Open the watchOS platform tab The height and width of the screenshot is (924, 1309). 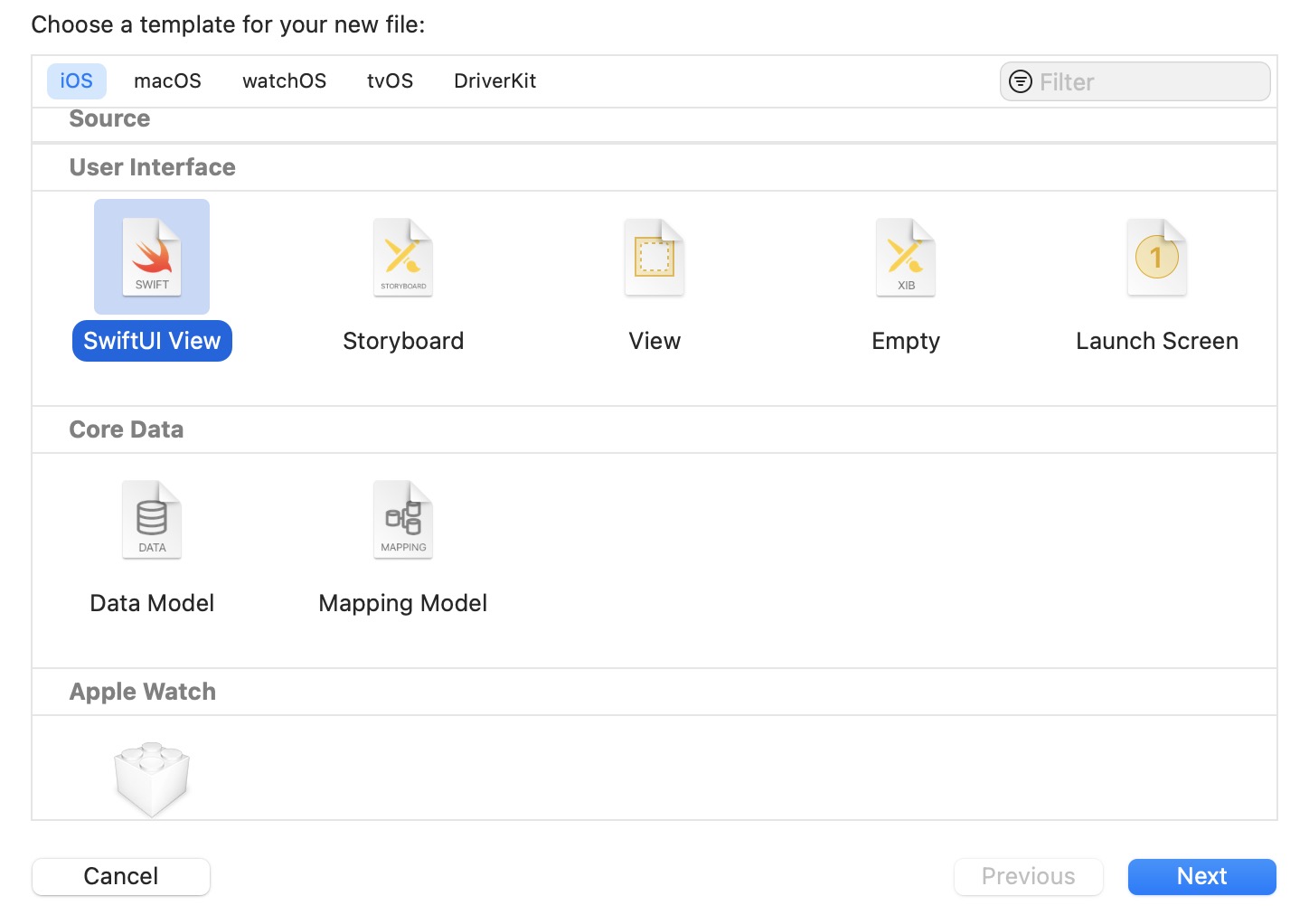[x=284, y=81]
